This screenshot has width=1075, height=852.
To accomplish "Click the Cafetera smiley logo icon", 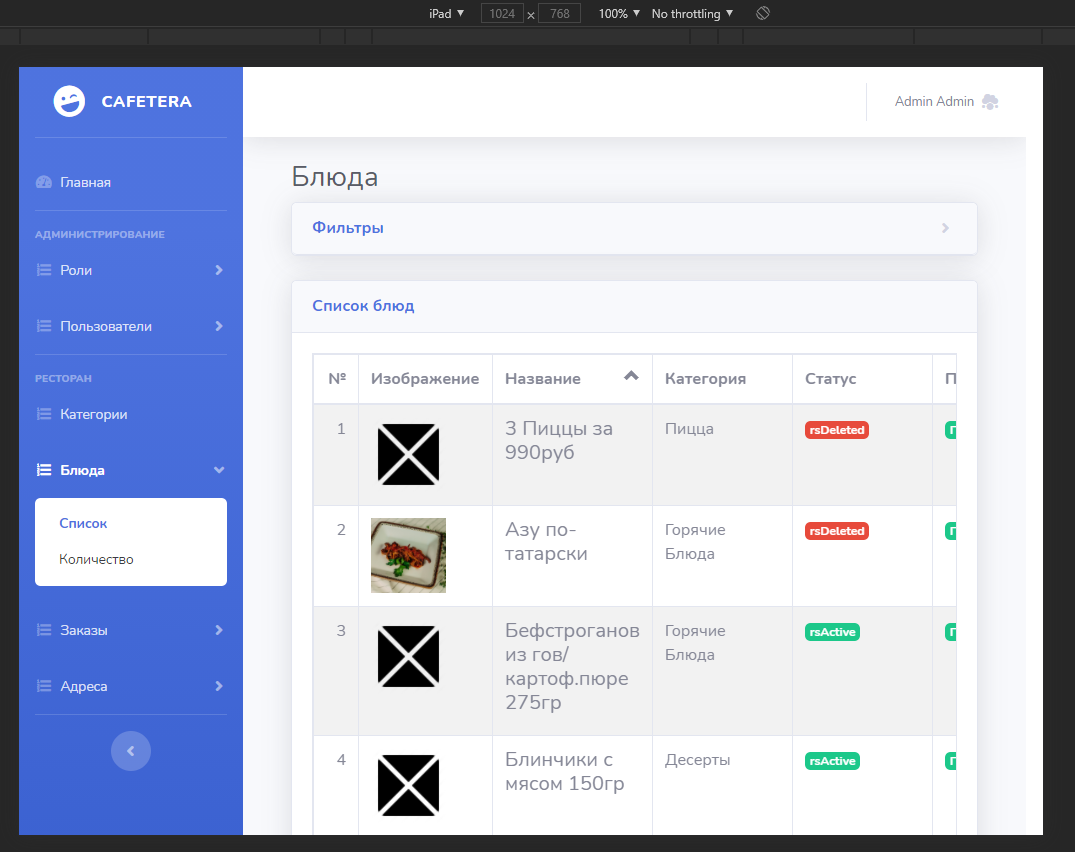I will tap(69, 101).
